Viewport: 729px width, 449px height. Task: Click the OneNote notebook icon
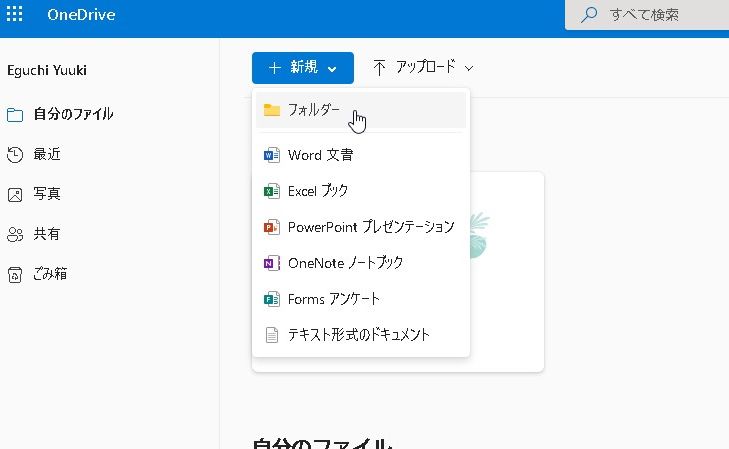click(272, 263)
